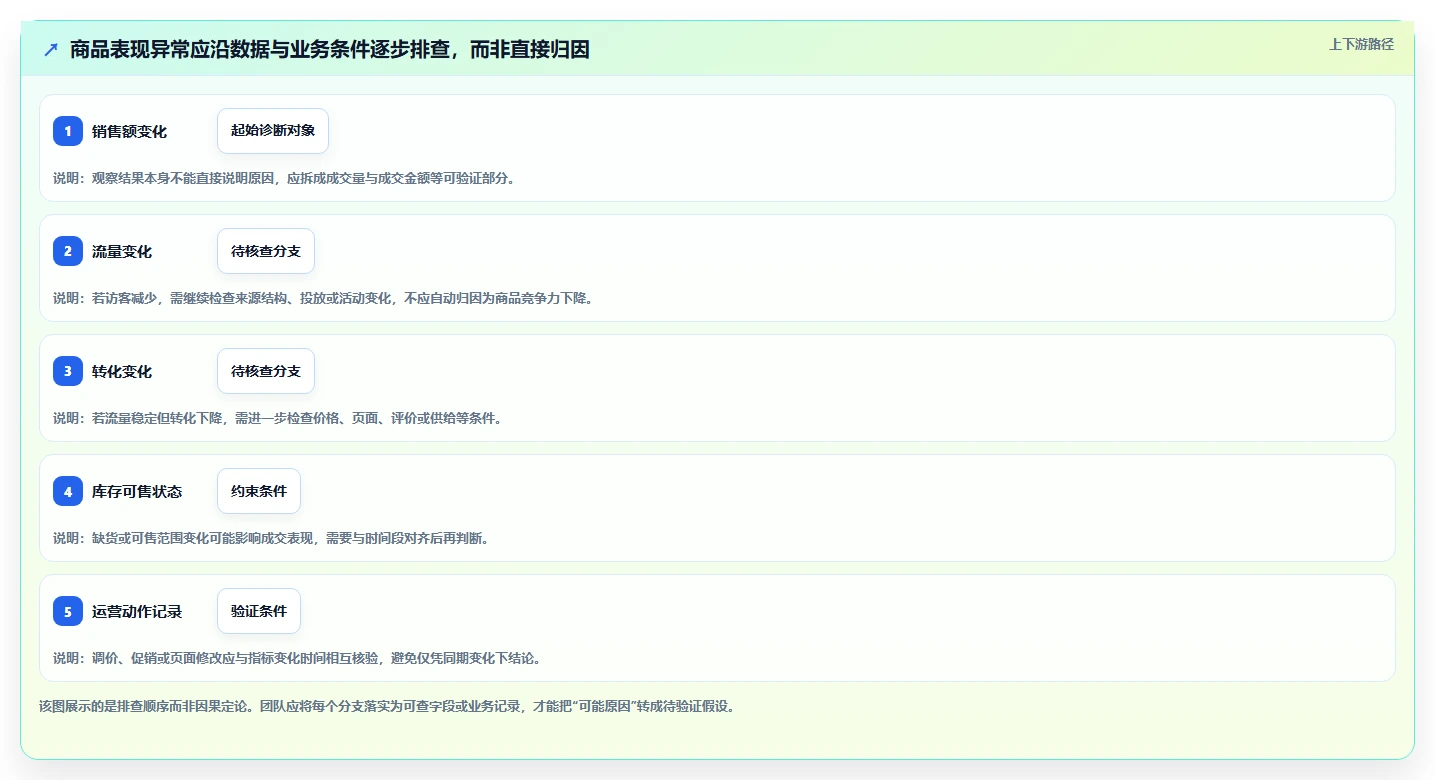Click the number 1 step badge
The width and height of the screenshot is (1435, 780).
(68, 131)
